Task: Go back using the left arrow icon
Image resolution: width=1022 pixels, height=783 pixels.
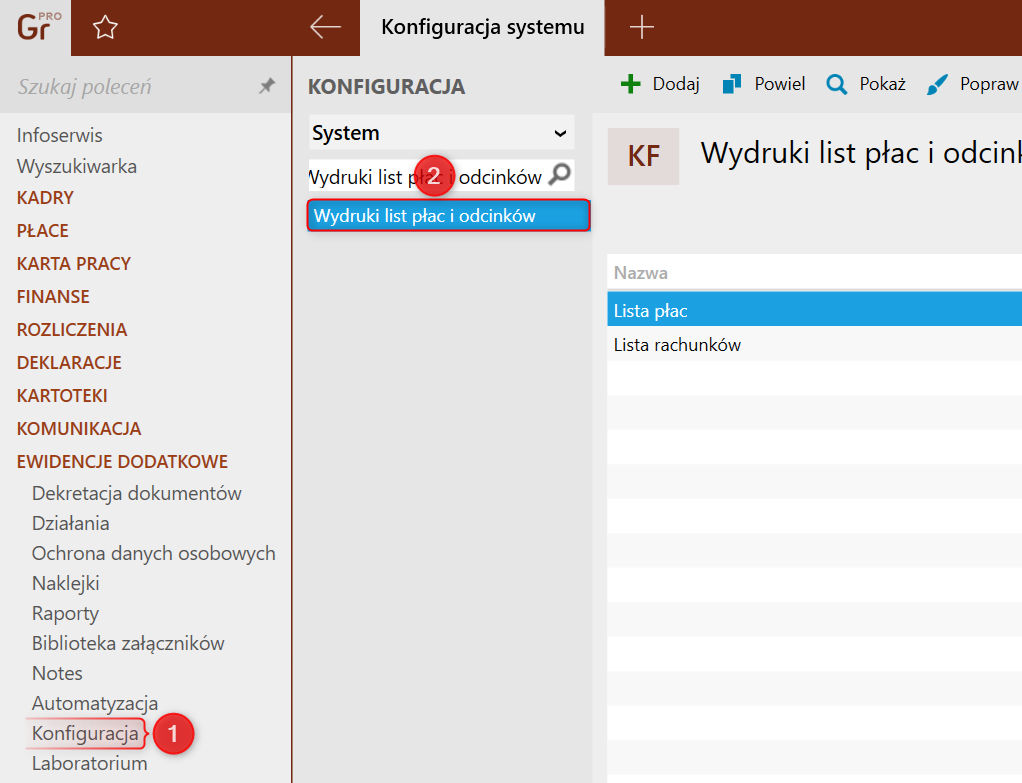Action: coord(325,27)
